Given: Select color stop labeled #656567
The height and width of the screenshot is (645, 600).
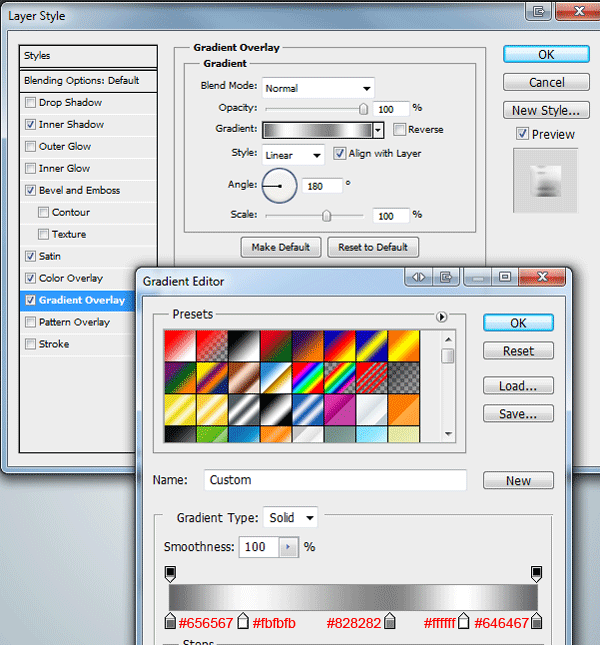Looking at the screenshot, I should pos(170,621).
